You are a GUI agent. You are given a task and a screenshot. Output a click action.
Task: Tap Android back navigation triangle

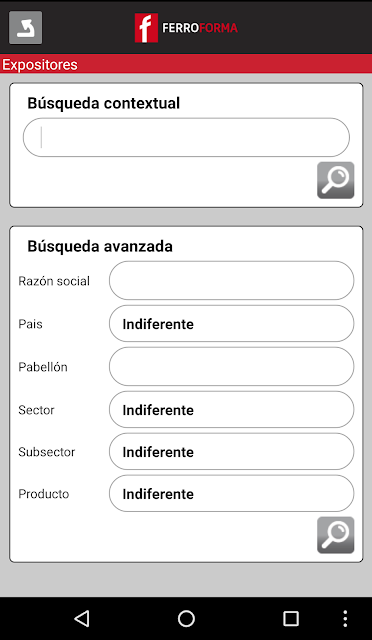(x=82, y=618)
